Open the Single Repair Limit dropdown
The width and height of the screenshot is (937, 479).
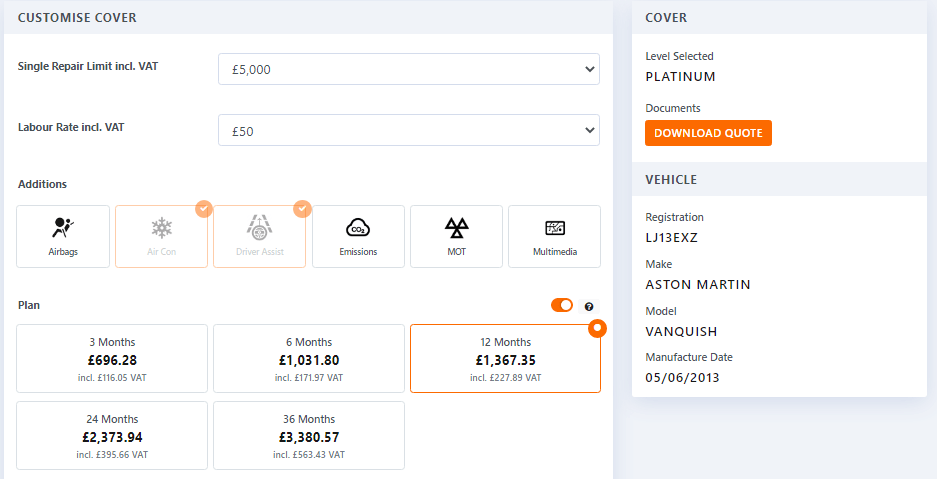(408, 70)
